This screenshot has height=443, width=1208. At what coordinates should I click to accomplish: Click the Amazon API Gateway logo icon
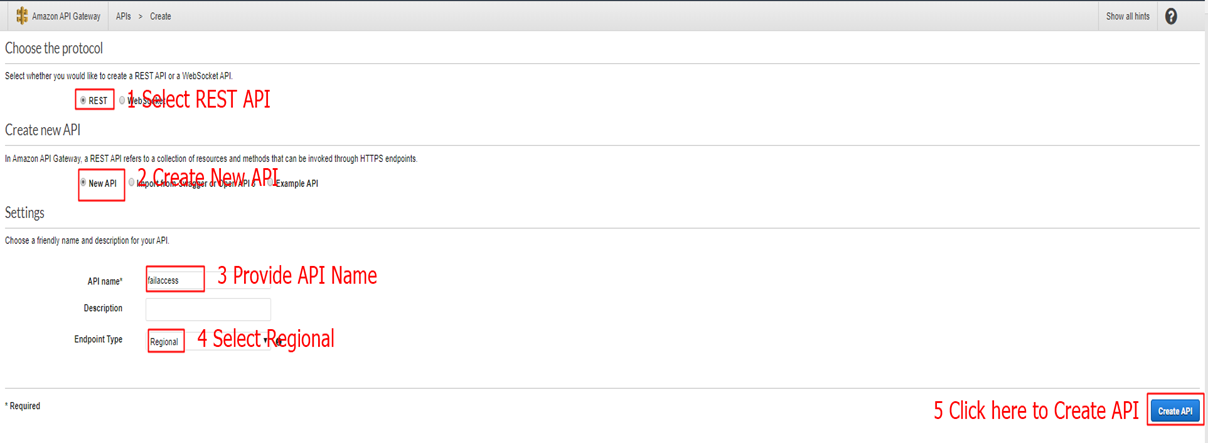[21, 16]
